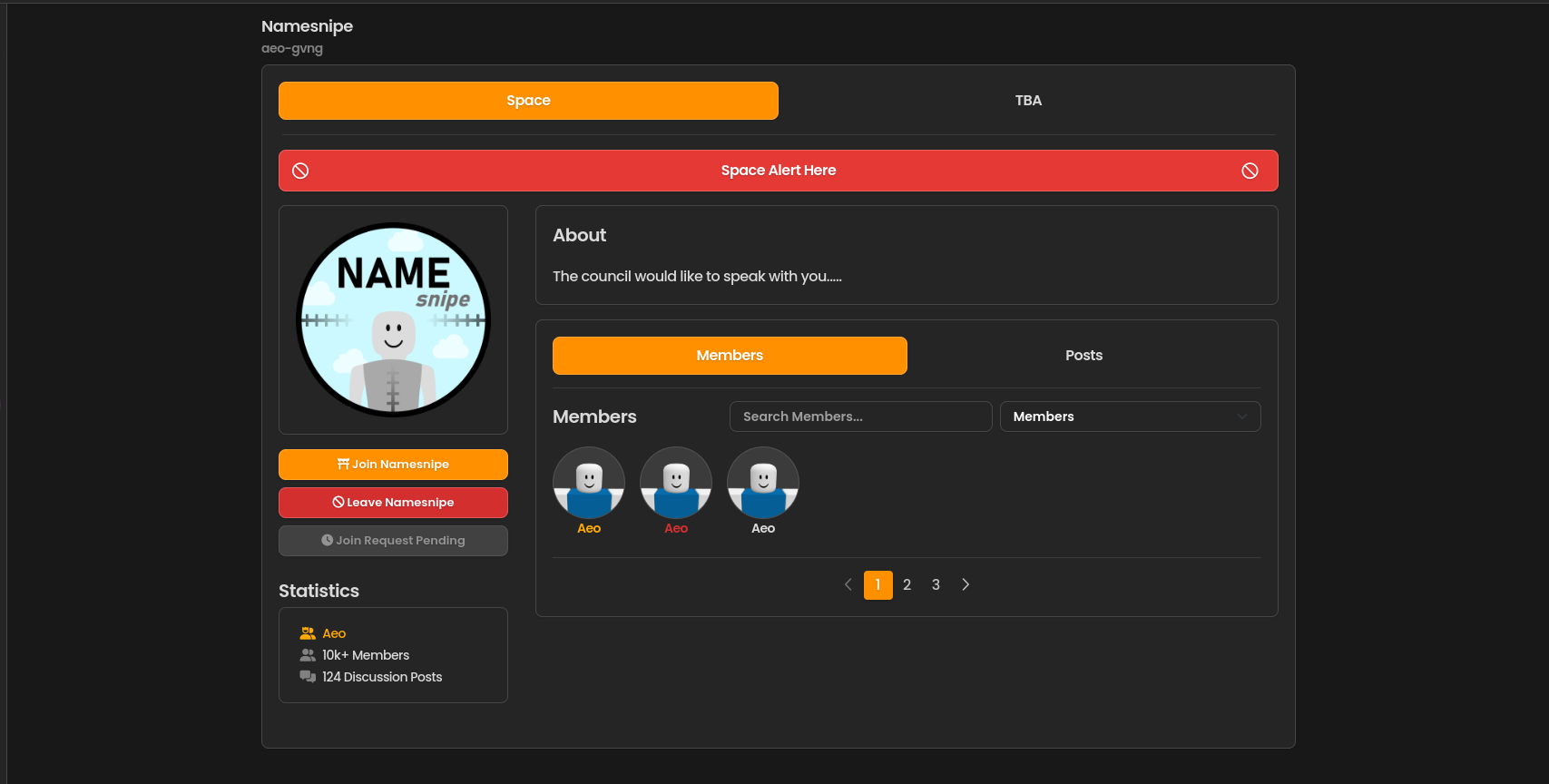The width and height of the screenshot is (1549, 784).
Task: Open the Aeo avatar with white name
Action: click(763, 483)
